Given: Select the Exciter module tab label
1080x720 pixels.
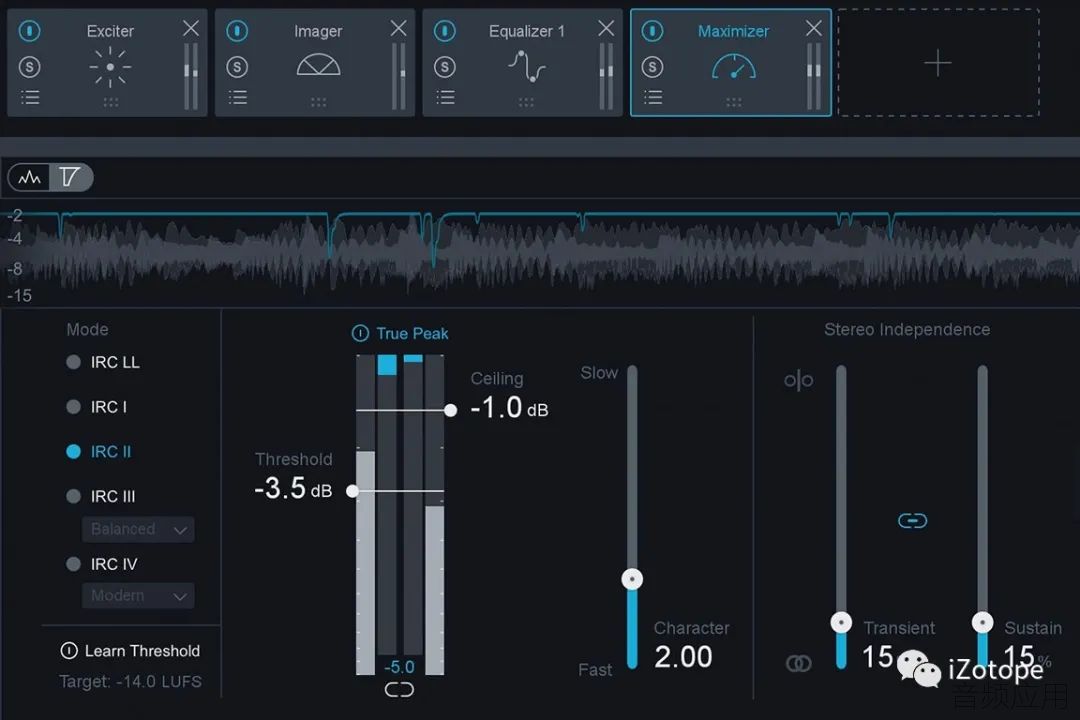Looking at the screenshot, I should tap(110, 31).
